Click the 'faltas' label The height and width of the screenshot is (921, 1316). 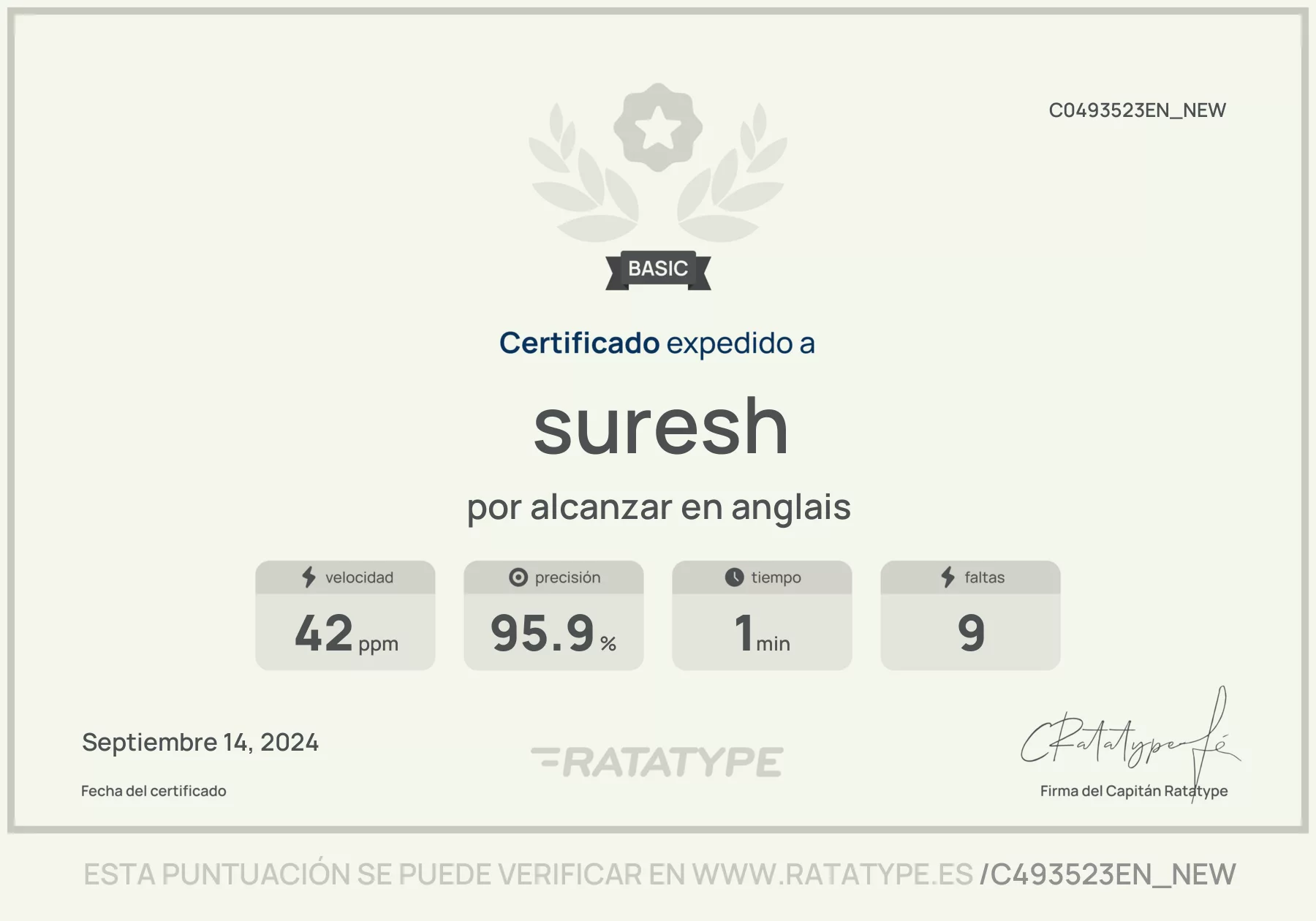[984, 577]
